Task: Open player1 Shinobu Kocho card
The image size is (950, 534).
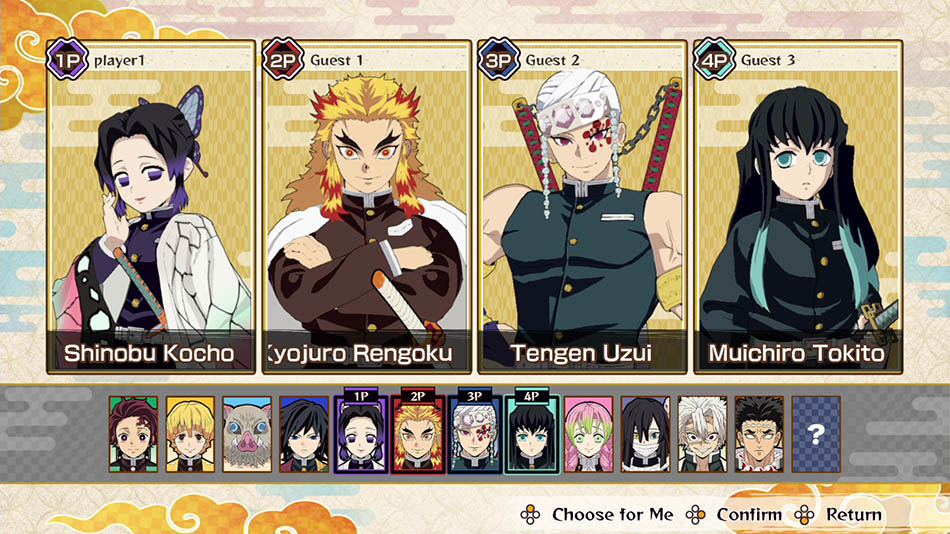Action: [151, 207]
